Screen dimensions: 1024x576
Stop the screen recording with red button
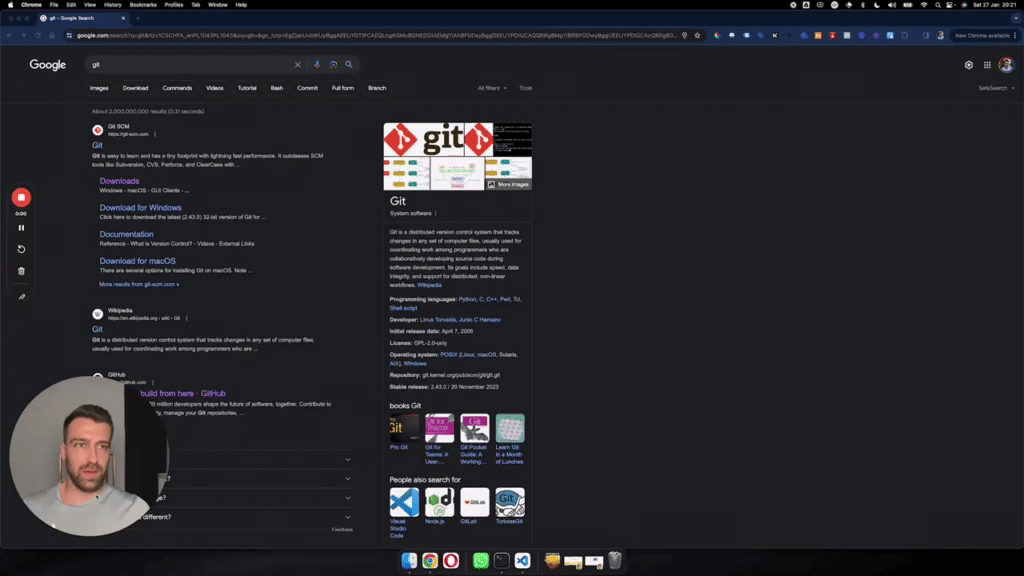coord(21,197)
